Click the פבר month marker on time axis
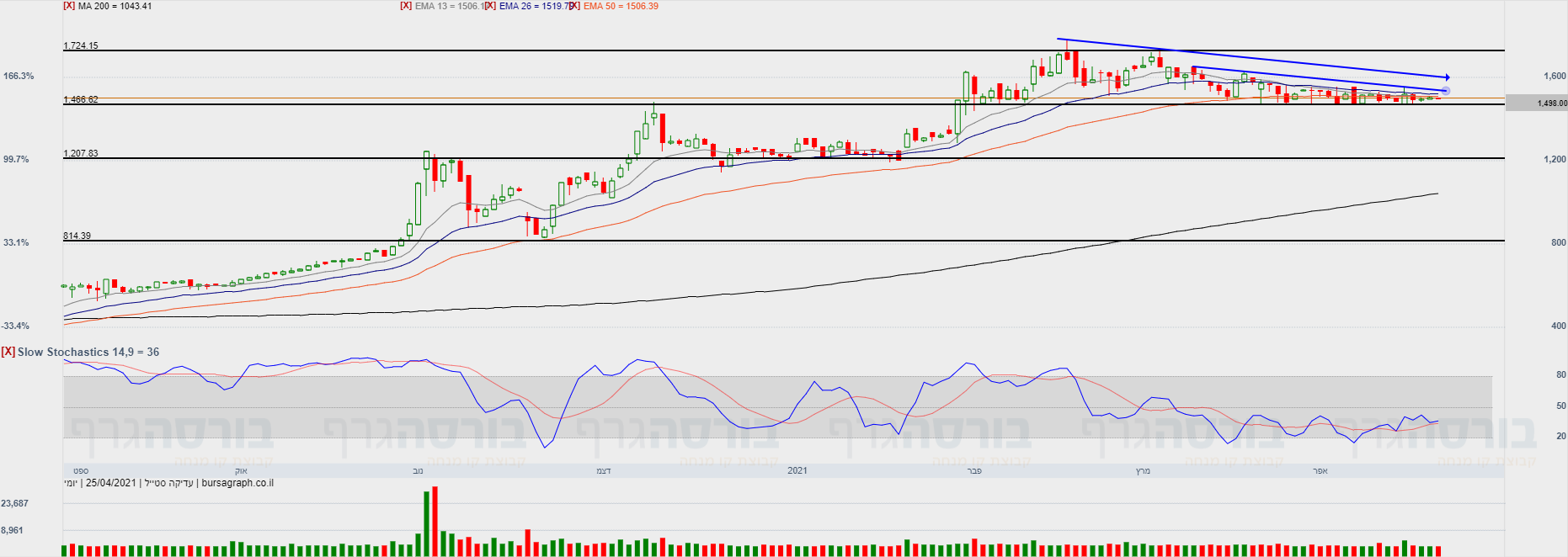Viewport: 1568px width, 557px height. 975,470
